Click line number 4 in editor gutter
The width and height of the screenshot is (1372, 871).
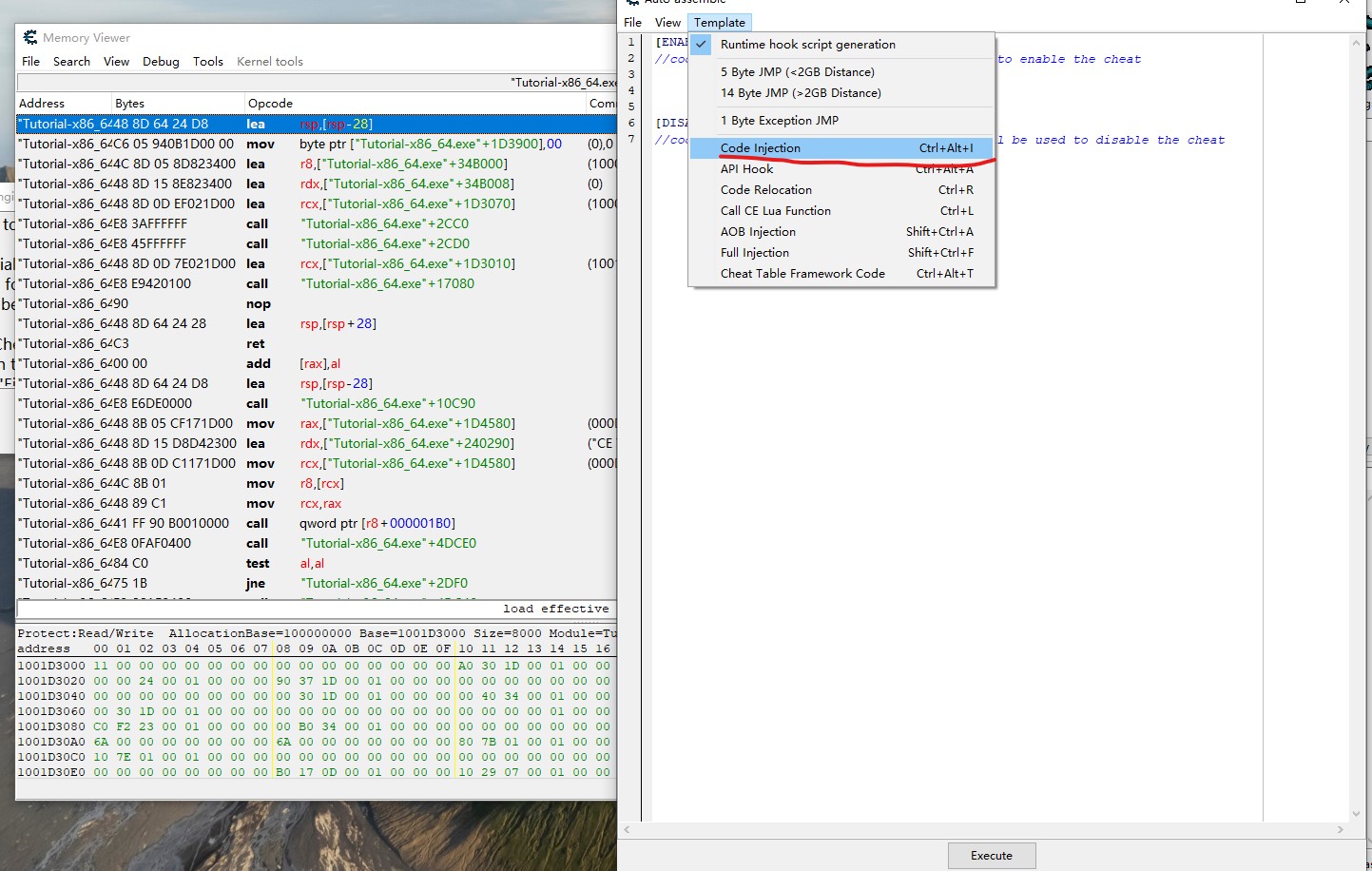631,91
